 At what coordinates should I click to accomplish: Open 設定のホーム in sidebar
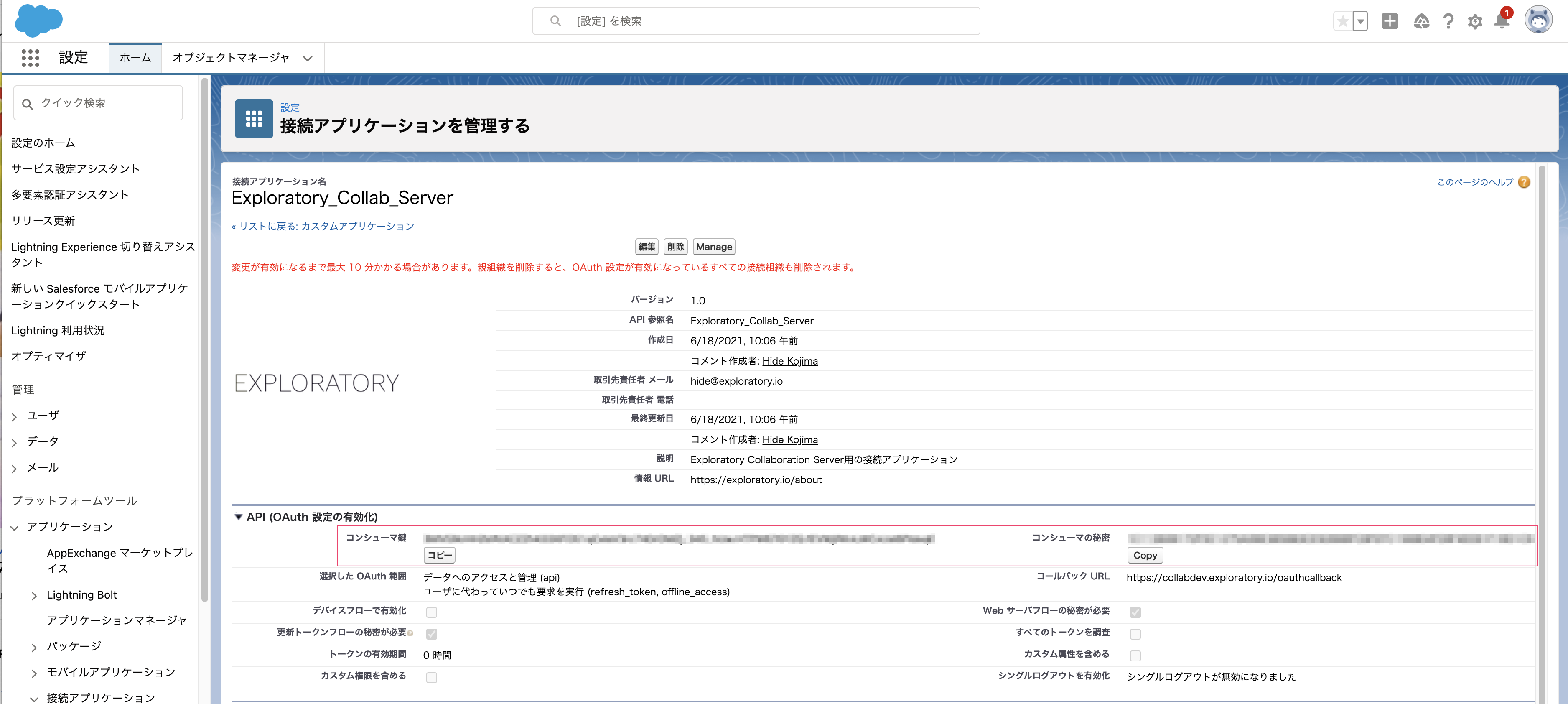(43, 143)
